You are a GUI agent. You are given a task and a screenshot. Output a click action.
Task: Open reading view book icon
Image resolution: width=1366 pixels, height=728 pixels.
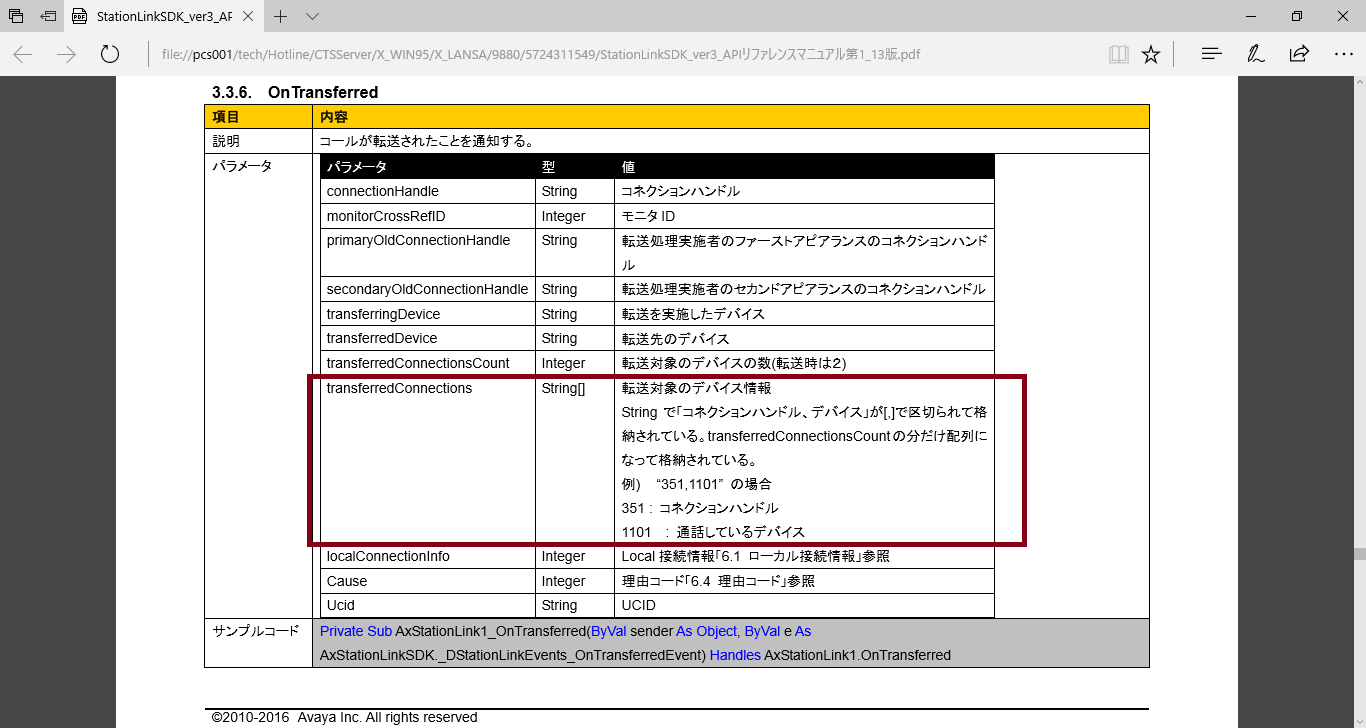(x=1118, y=54)
